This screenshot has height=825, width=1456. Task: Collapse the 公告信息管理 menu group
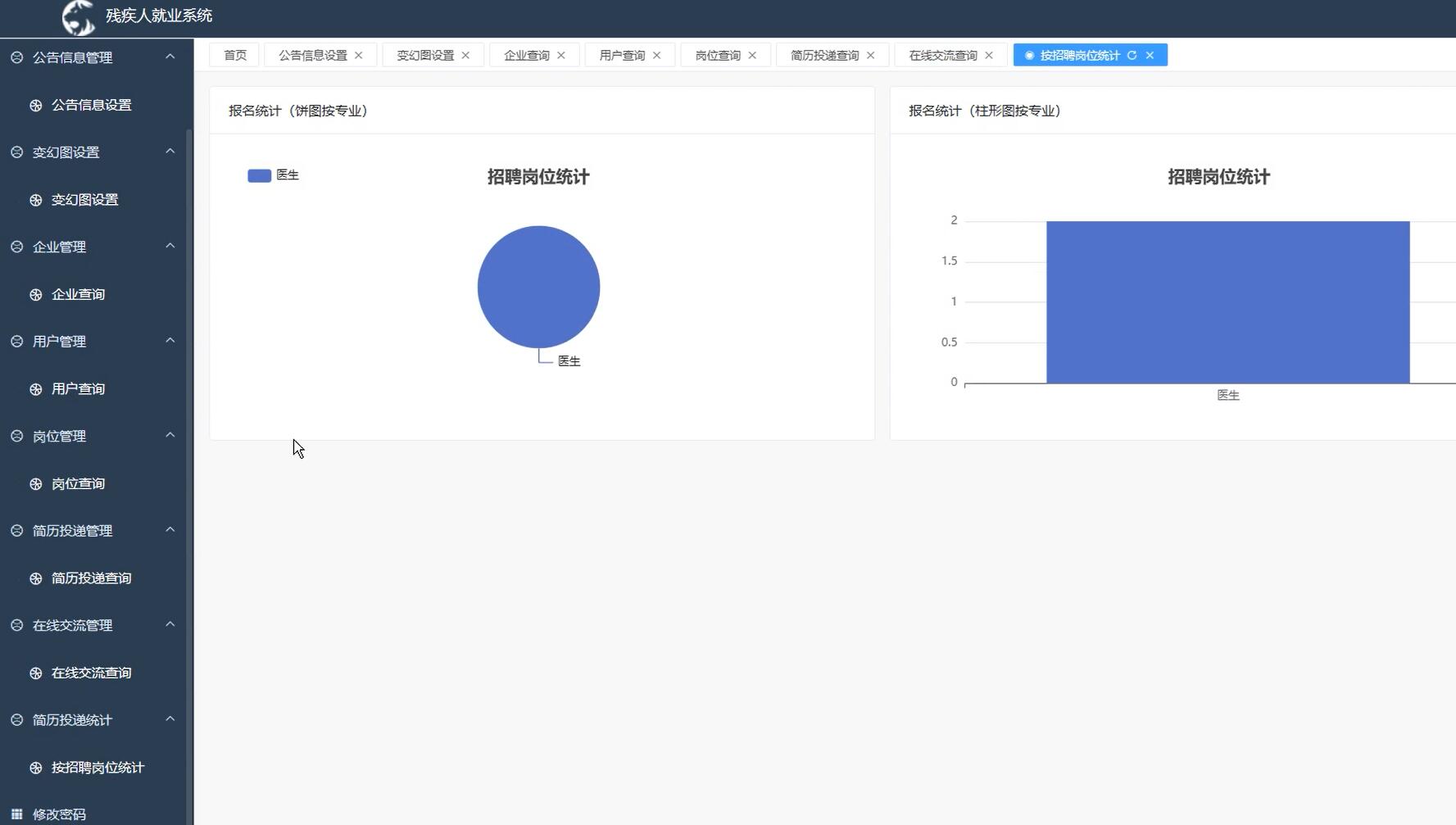[x=170, y=57]
